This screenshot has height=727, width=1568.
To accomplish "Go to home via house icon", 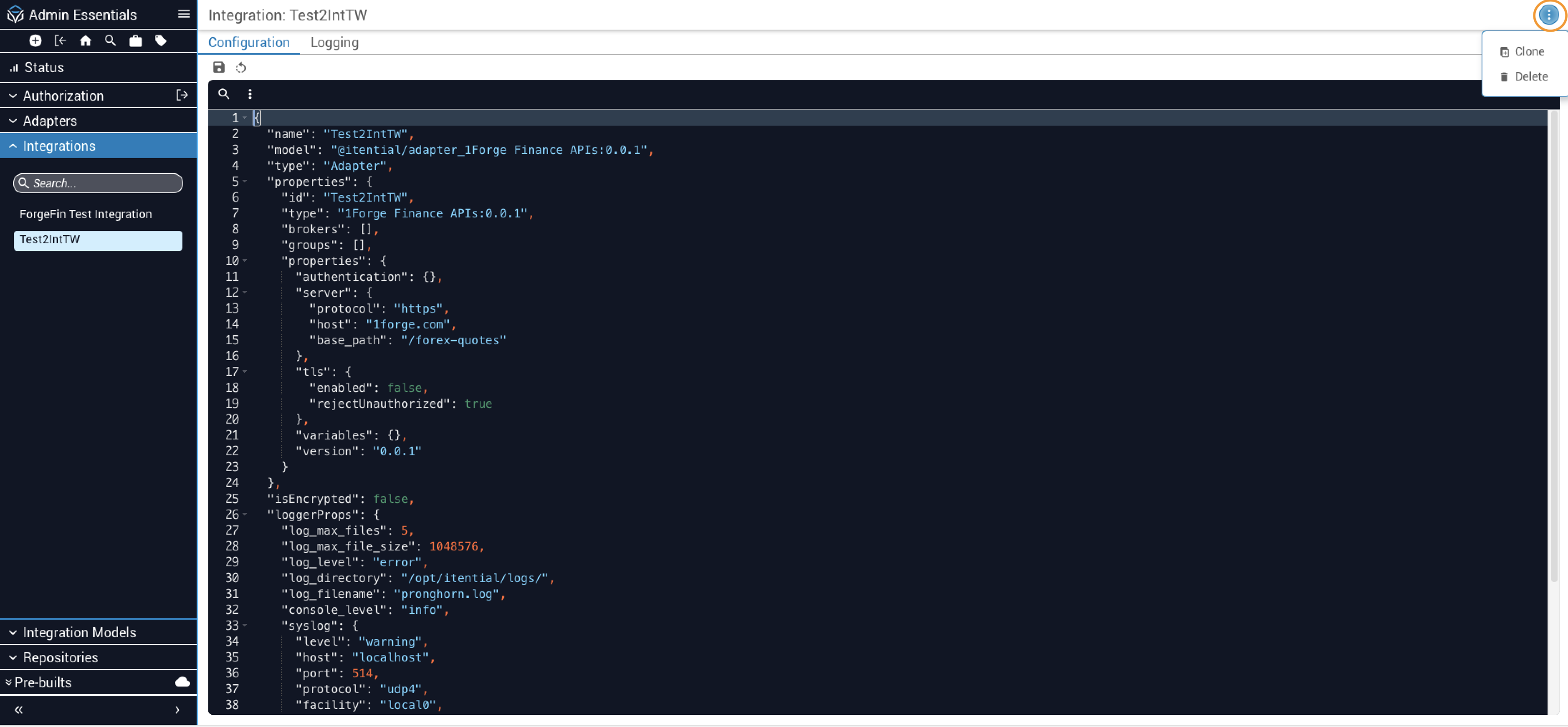I will click(x=85, y=41).
